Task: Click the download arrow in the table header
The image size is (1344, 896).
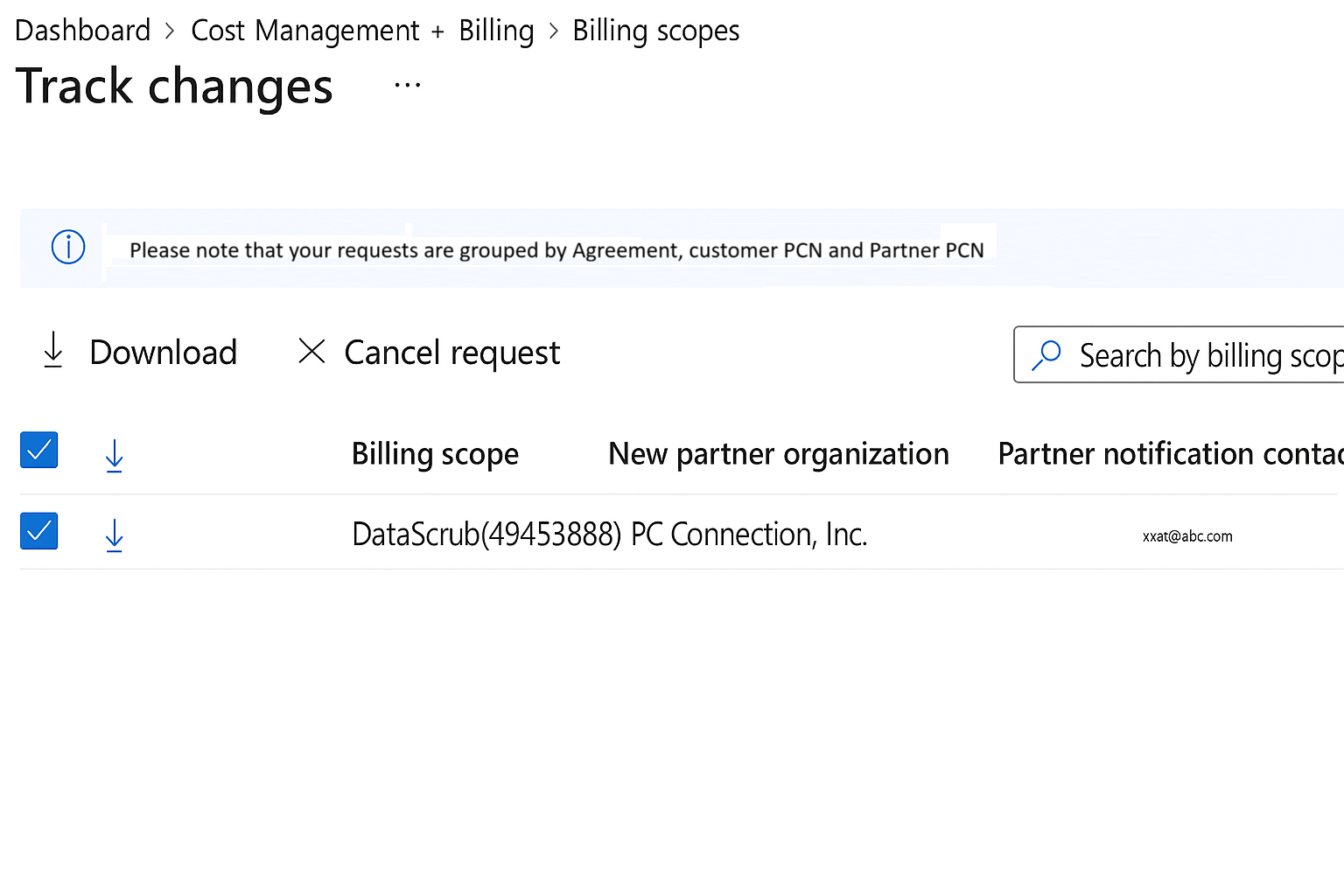Action: [114, 456]
